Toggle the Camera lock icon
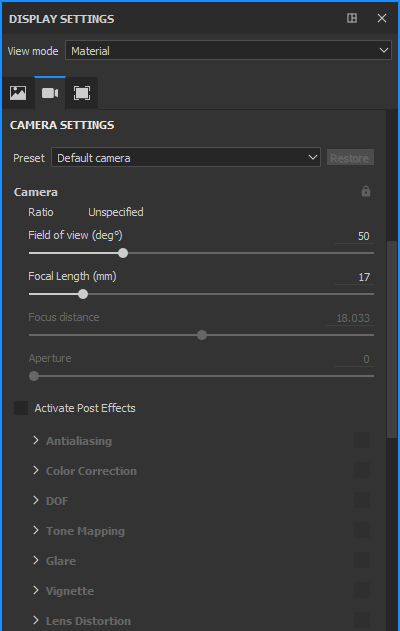Image resolution: width=400 pixels, height=631 pixels. point(365,191)
